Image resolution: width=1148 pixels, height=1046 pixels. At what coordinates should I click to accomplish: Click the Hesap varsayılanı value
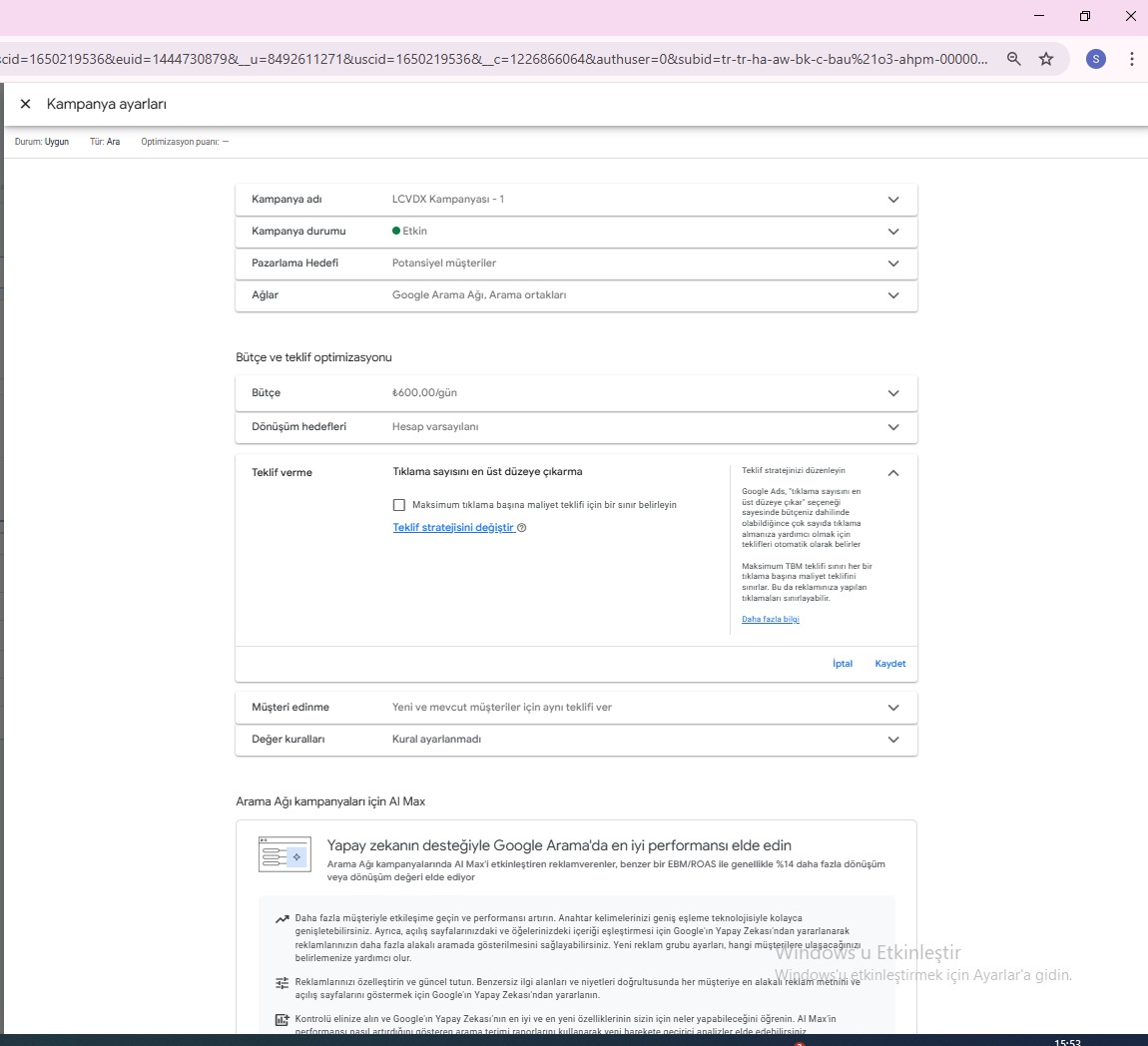435,427
